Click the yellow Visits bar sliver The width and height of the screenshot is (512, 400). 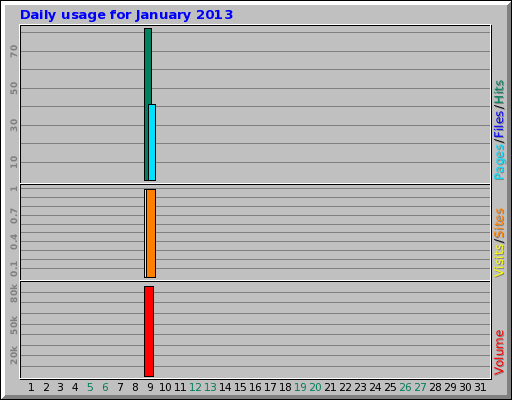click(x=145, y=233)
